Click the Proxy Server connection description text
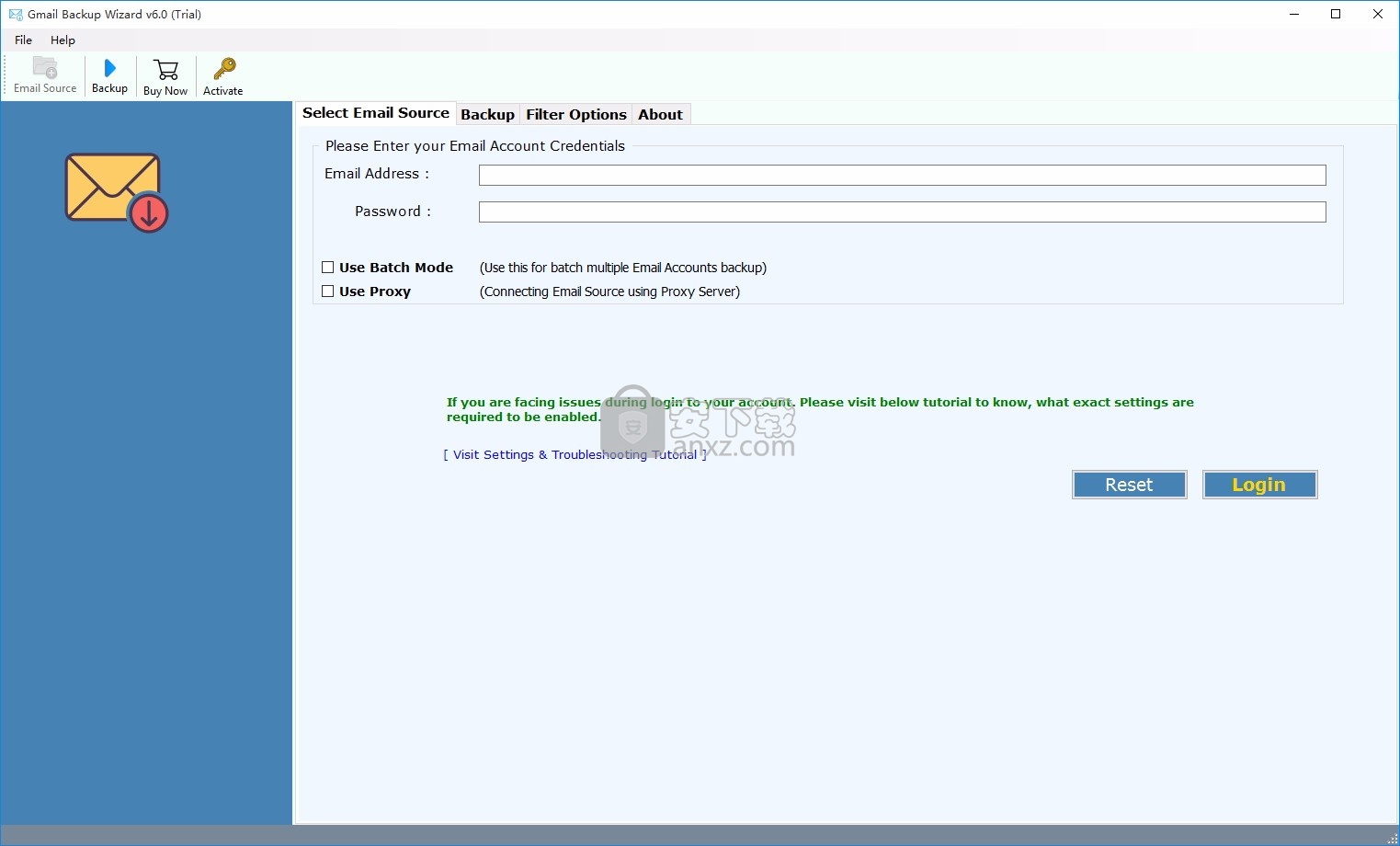1400x846 pixels. click(609, 292)
